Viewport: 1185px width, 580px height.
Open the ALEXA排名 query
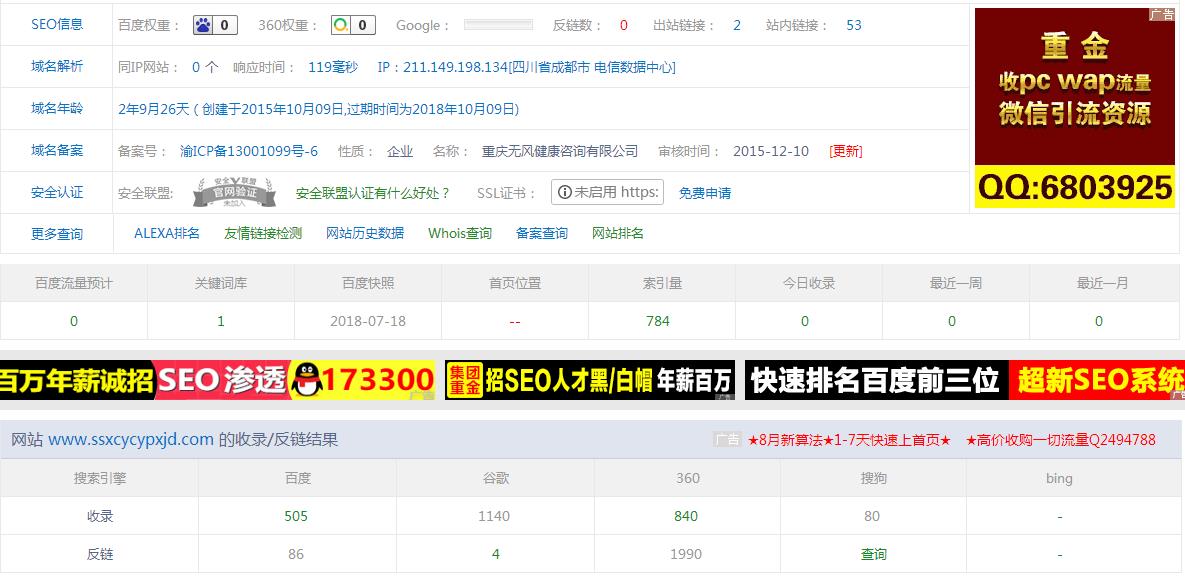tap(167, 233)
